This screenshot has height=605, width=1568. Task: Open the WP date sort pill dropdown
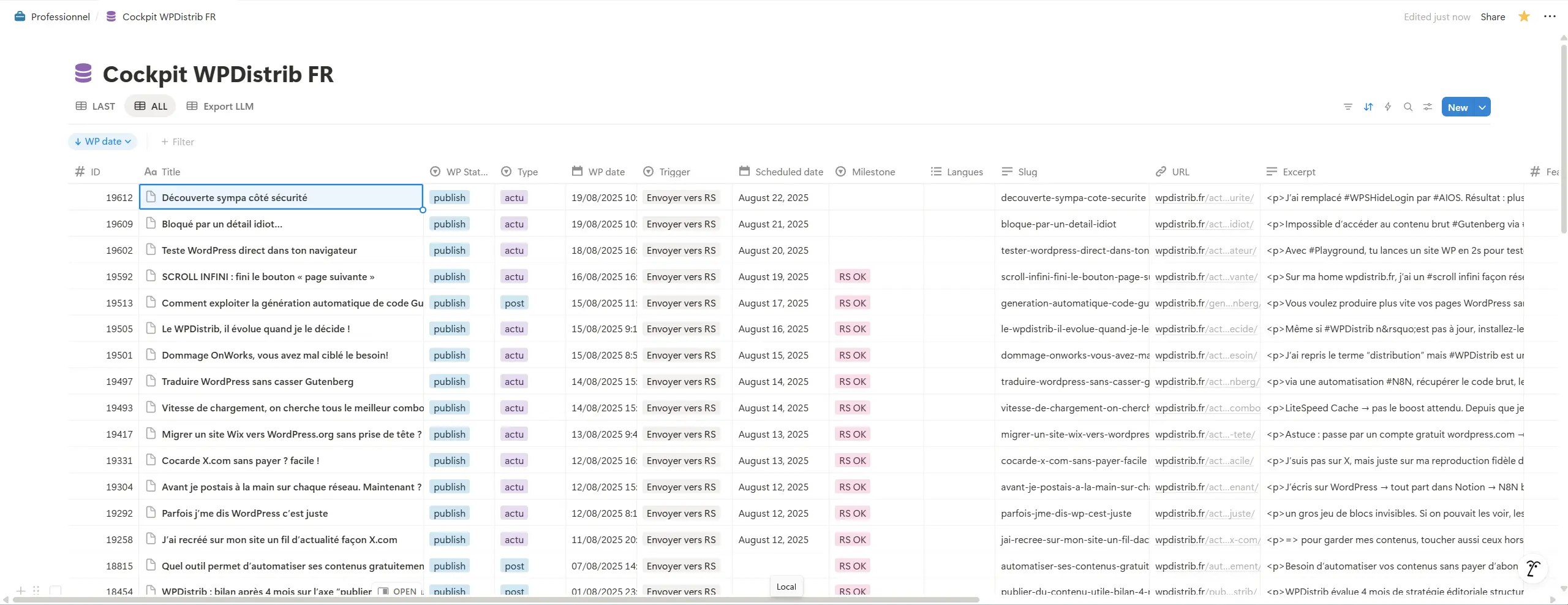(102, 142)
